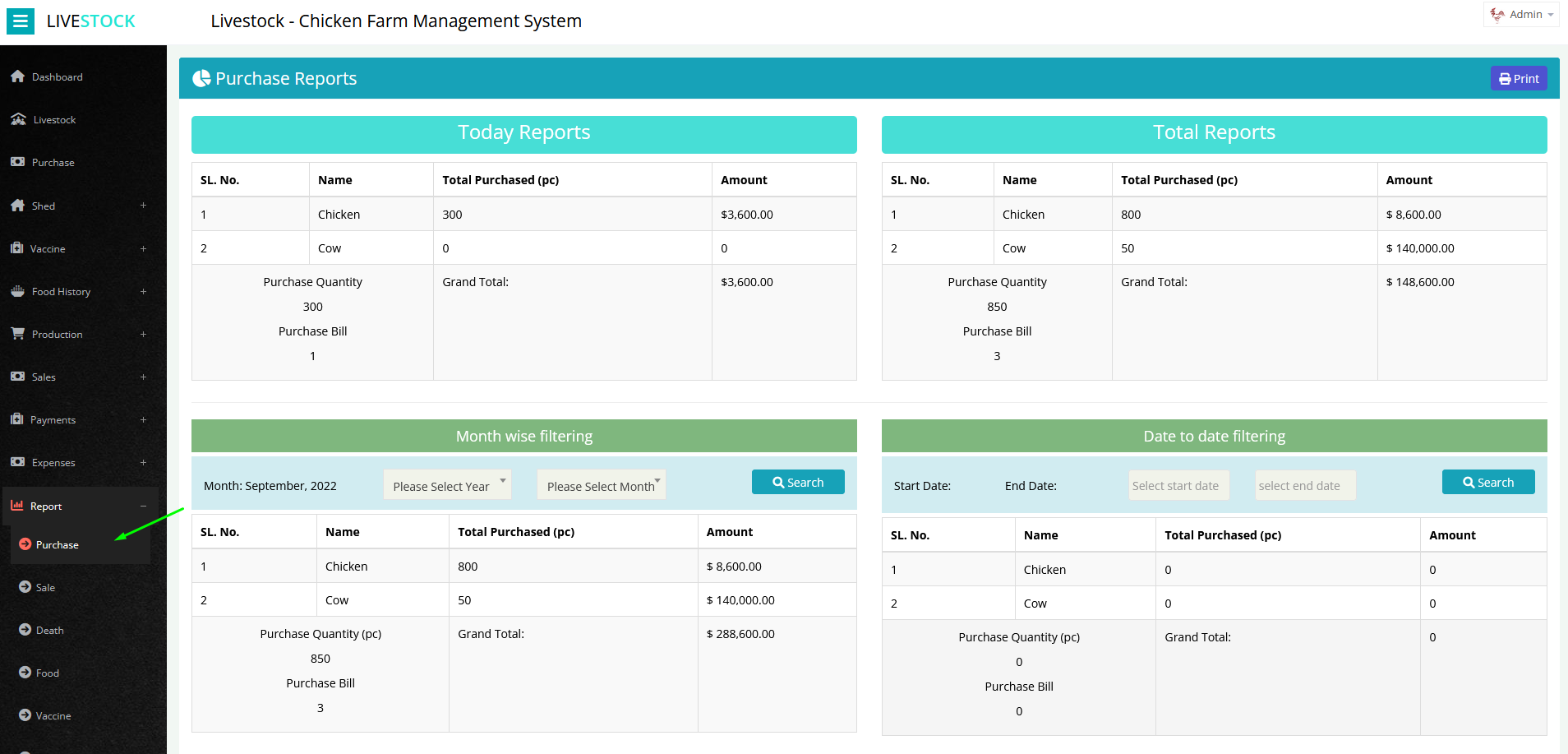Expand the Vaccine sidebar section
Viewport: 1568px width, 754px height.
point(144,248)
